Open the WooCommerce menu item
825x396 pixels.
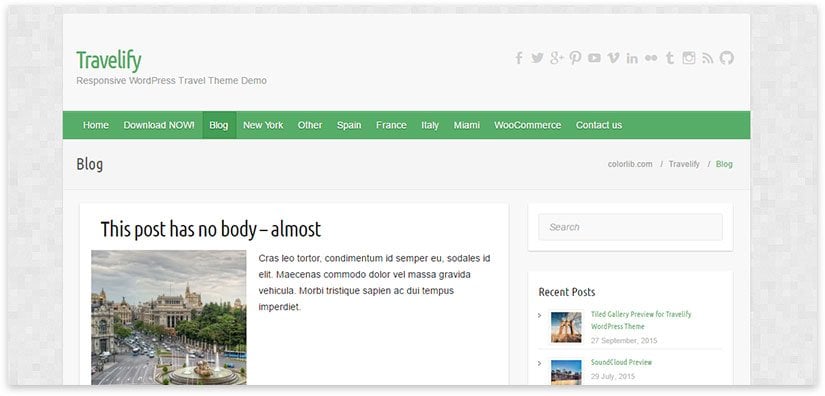(528, 125)
